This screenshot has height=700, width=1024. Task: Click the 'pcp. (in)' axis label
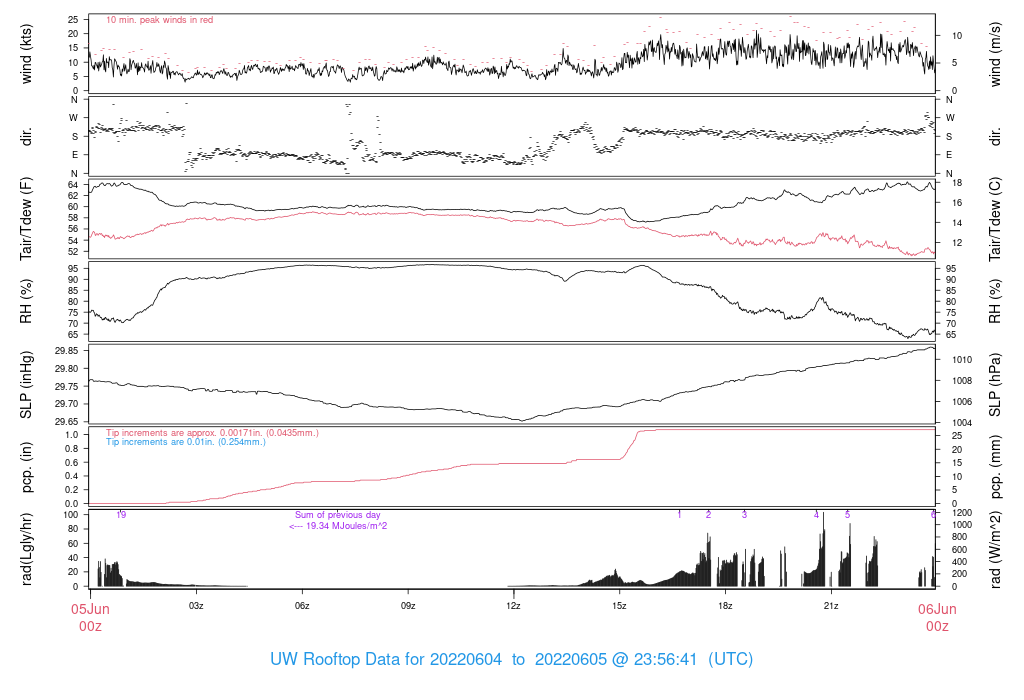[x=26, y=467]
